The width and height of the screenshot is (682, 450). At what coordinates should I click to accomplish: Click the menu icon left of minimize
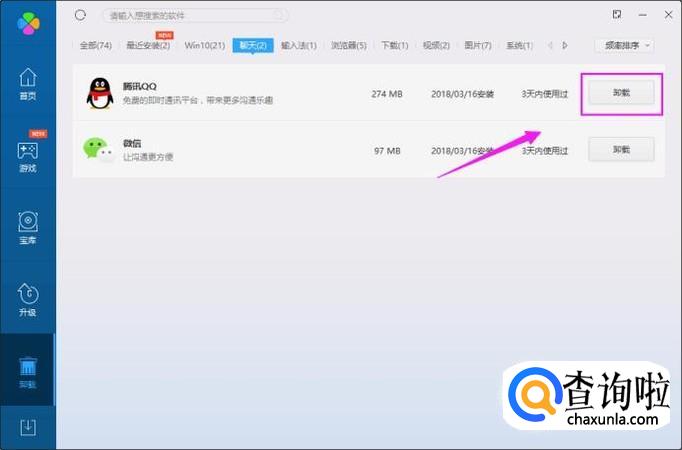[617, 15]
